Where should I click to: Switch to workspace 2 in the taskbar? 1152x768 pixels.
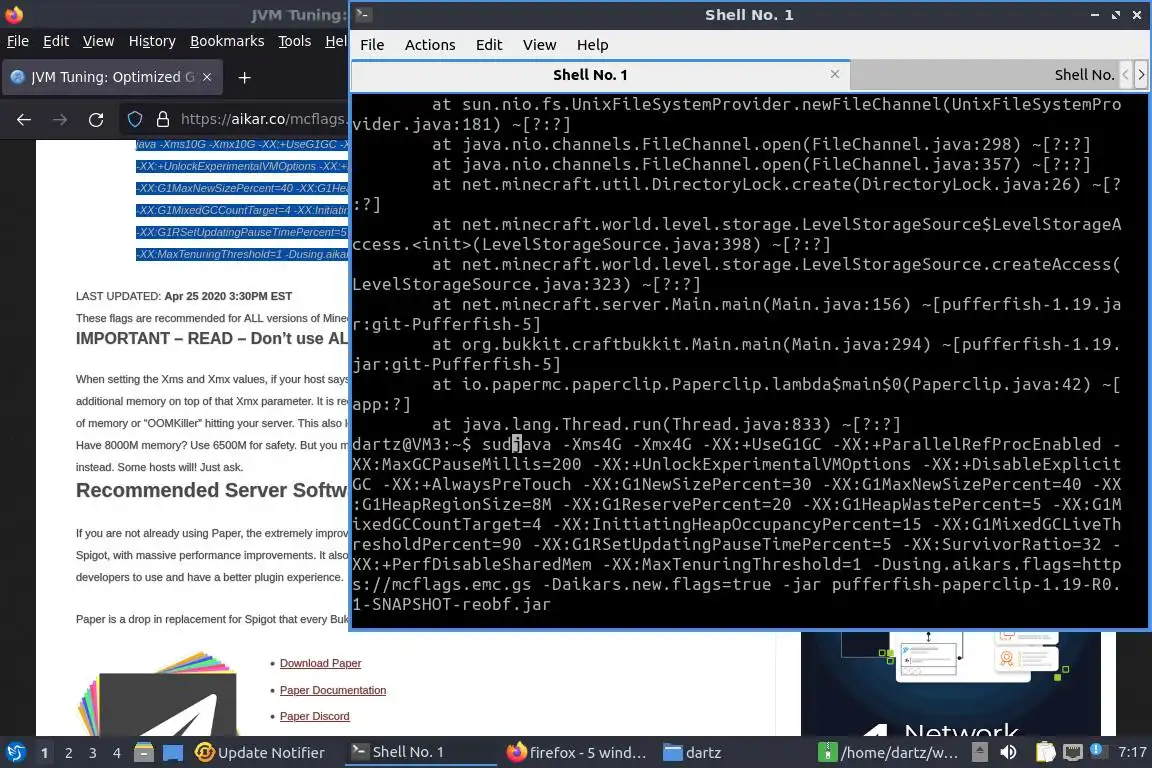coord(68,753)
